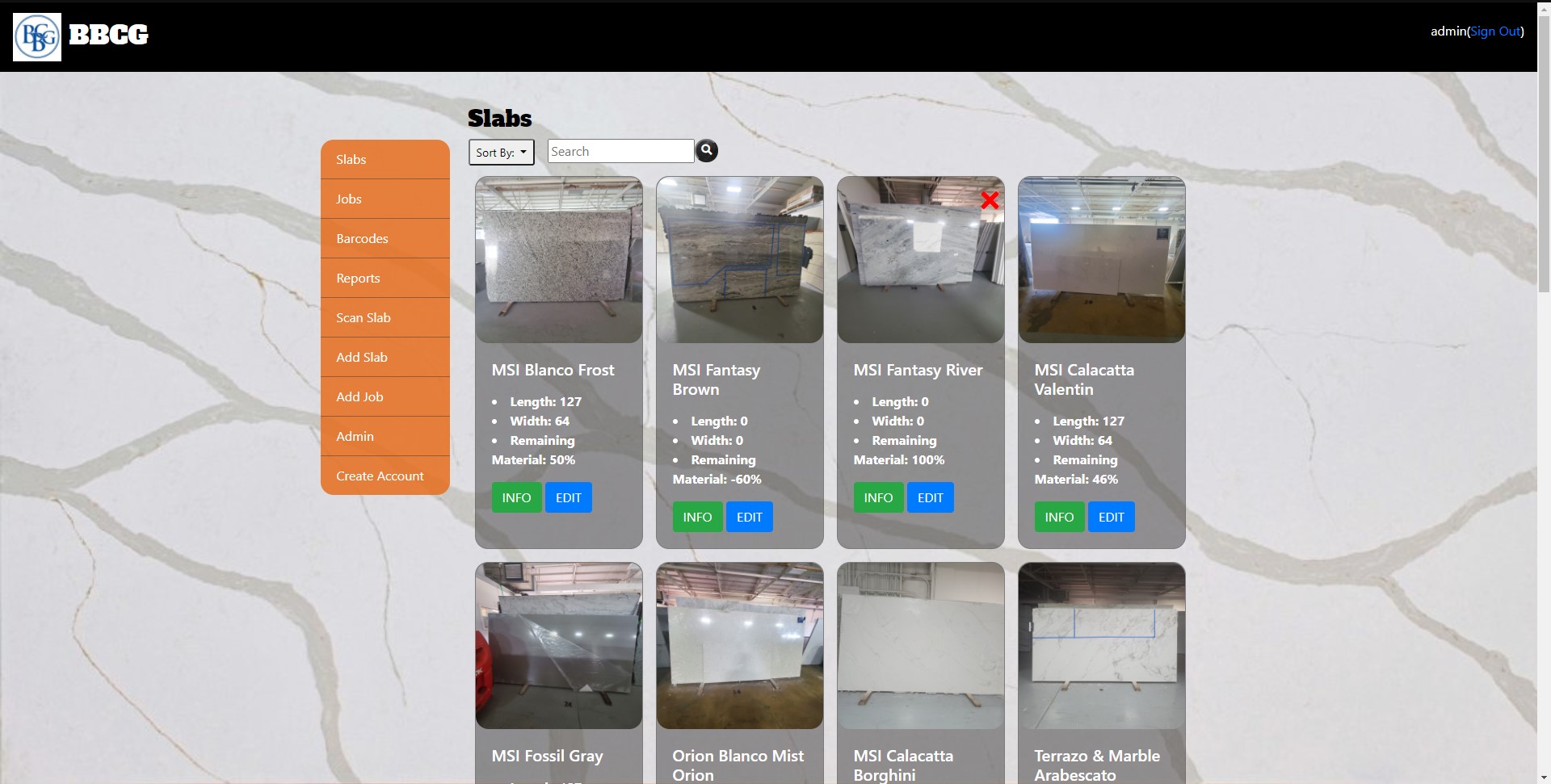Open the Sort By dropdown

click(502, 152)
